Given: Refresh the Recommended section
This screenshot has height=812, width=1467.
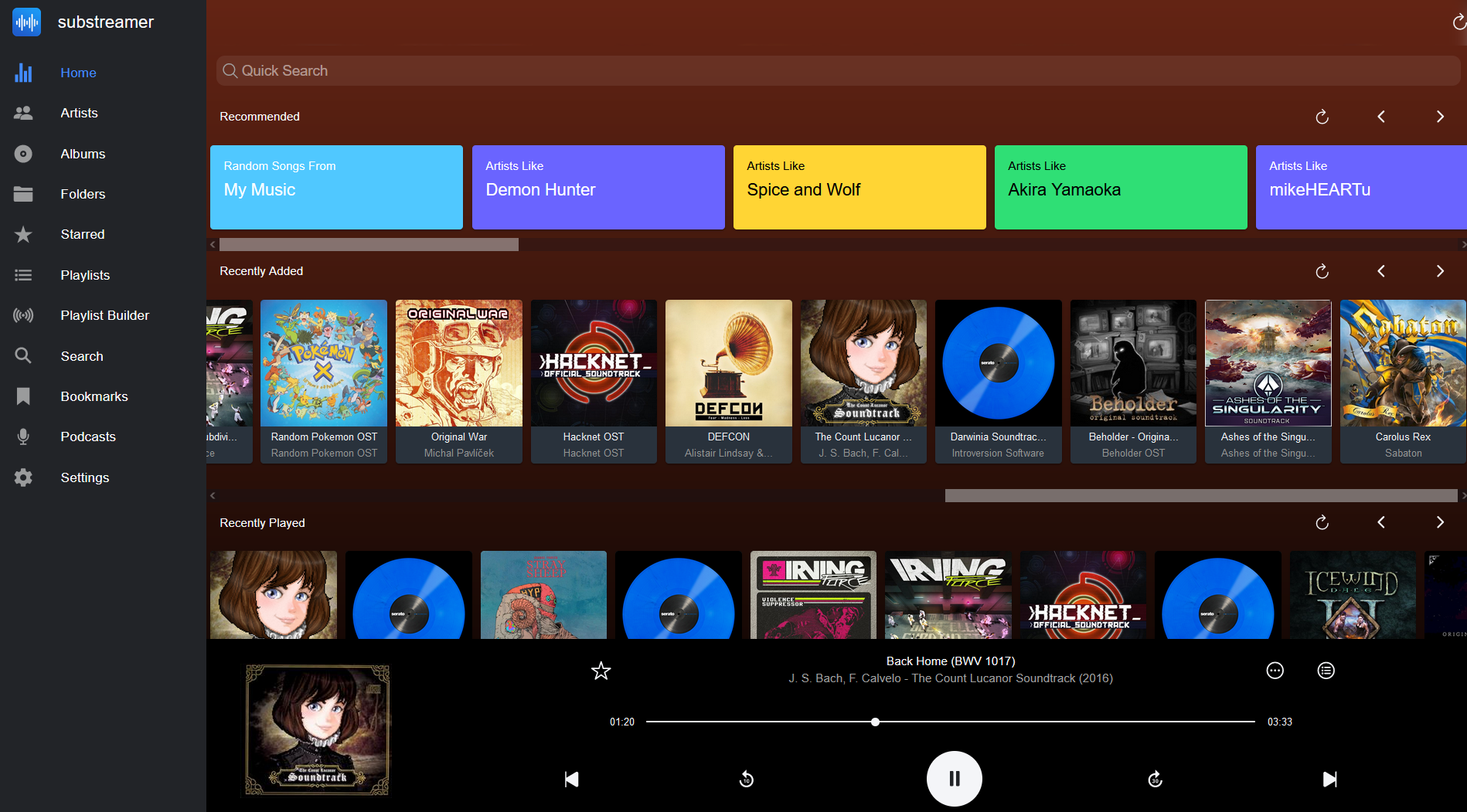Looking at the screenshot, I should 1322,117.
